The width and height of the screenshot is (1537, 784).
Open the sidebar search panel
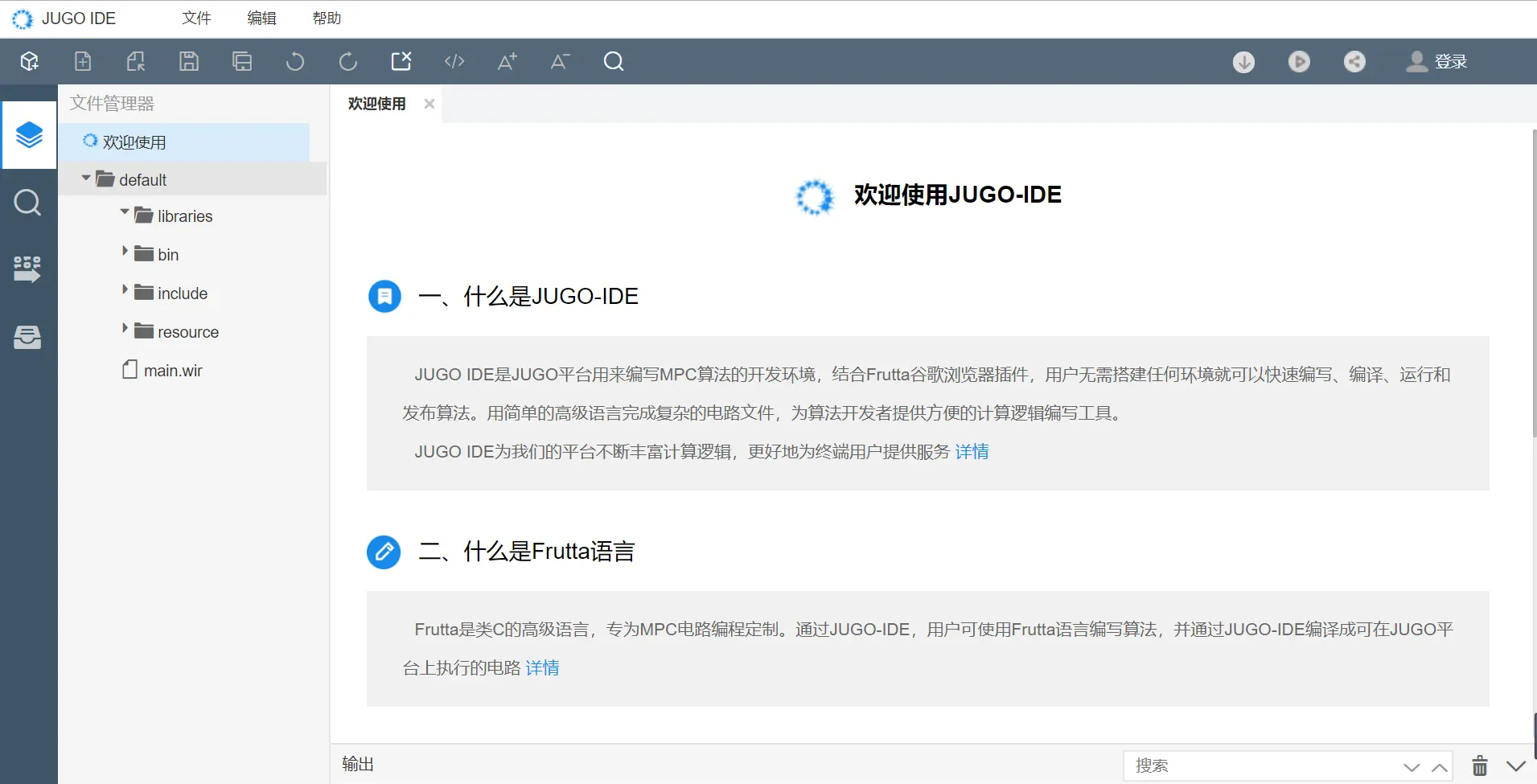[x=28, y=203]
